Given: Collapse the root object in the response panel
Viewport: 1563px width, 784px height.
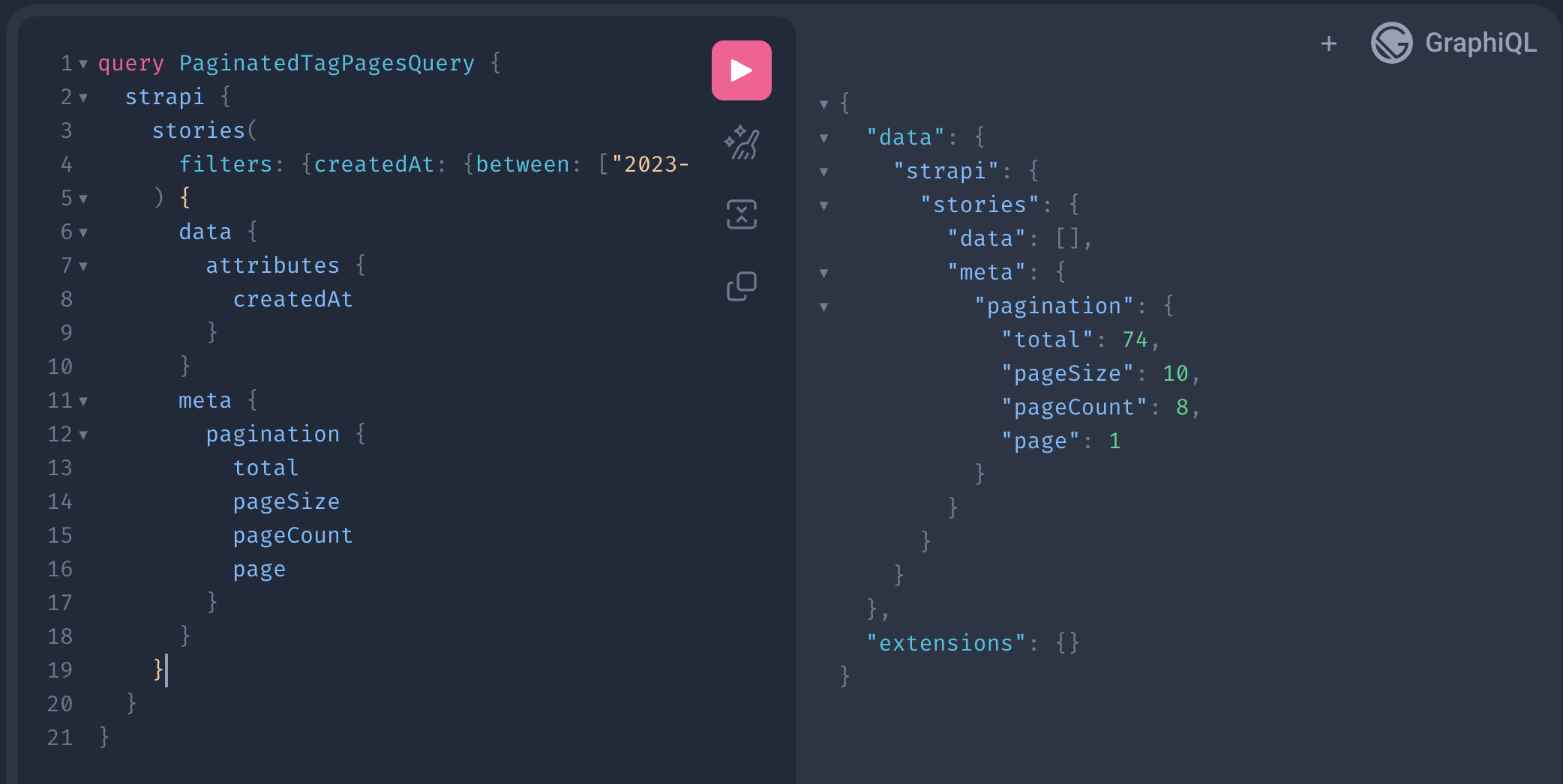Looking at the screenshot, I should point(823,105).
